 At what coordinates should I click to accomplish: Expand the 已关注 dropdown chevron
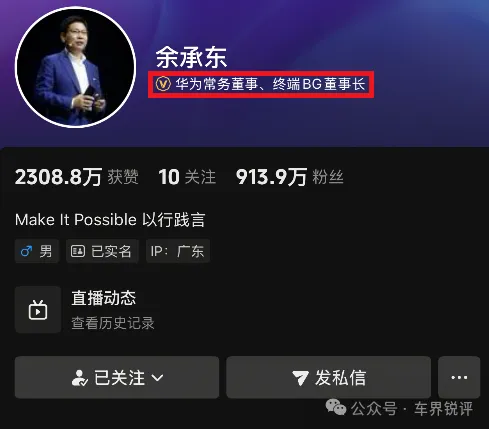coord(157,378)
